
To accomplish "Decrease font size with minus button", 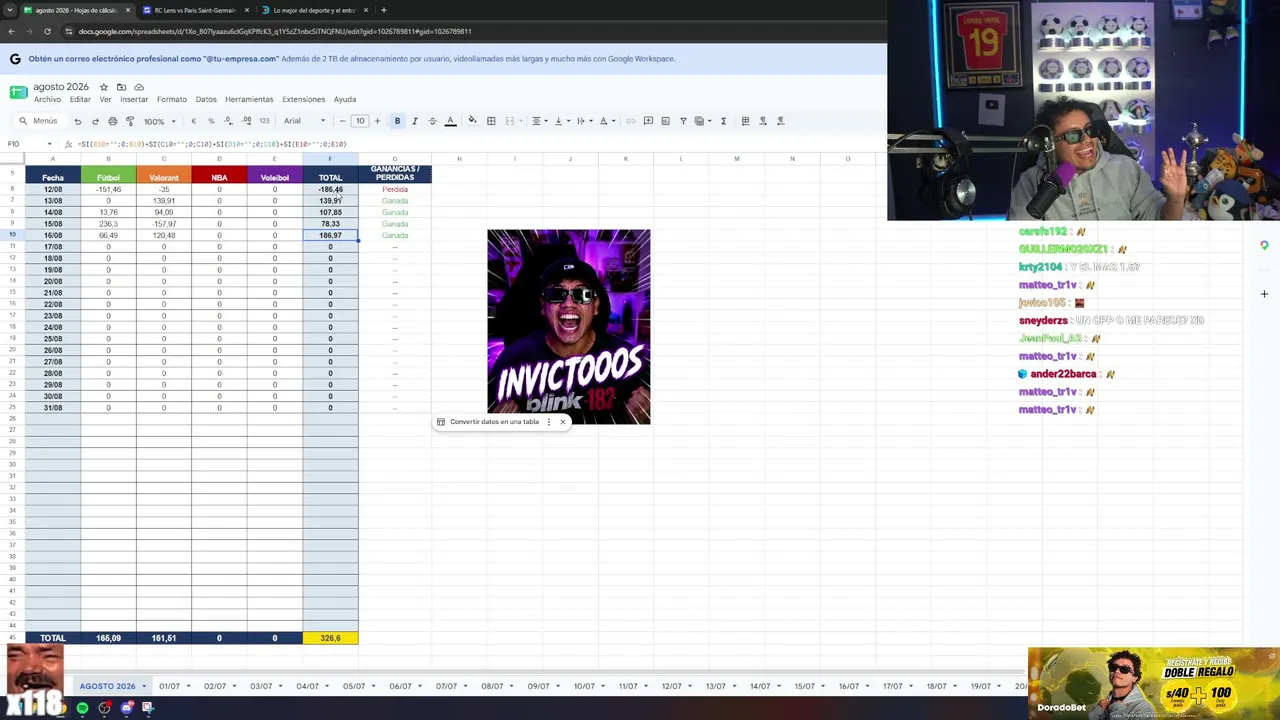I will pyautogui.click(x=342, y=121).
